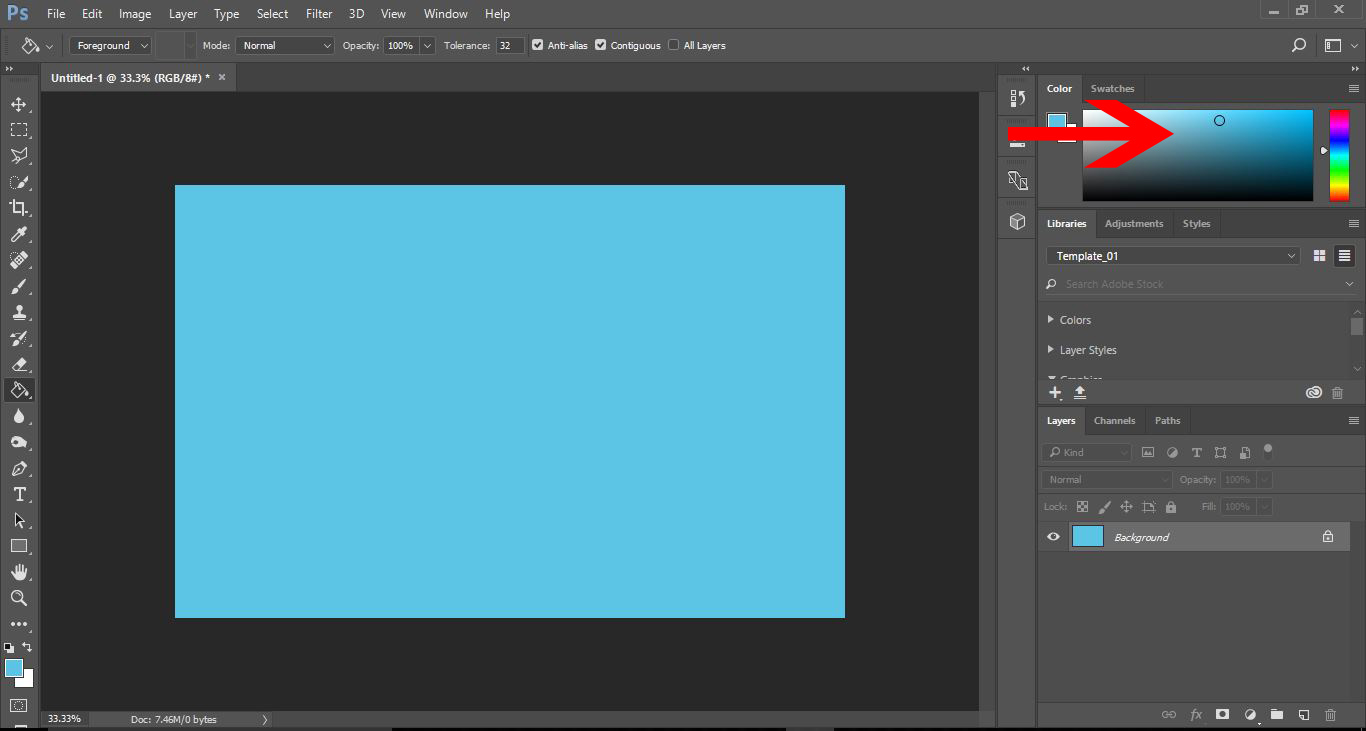
Task: Switch to the Swatches tab
Action: pyautogui.click(x=1112, y=88)
